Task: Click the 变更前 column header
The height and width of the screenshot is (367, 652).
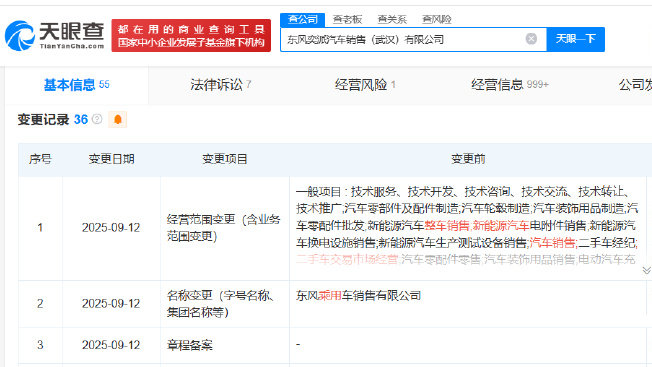Action: 468,159
